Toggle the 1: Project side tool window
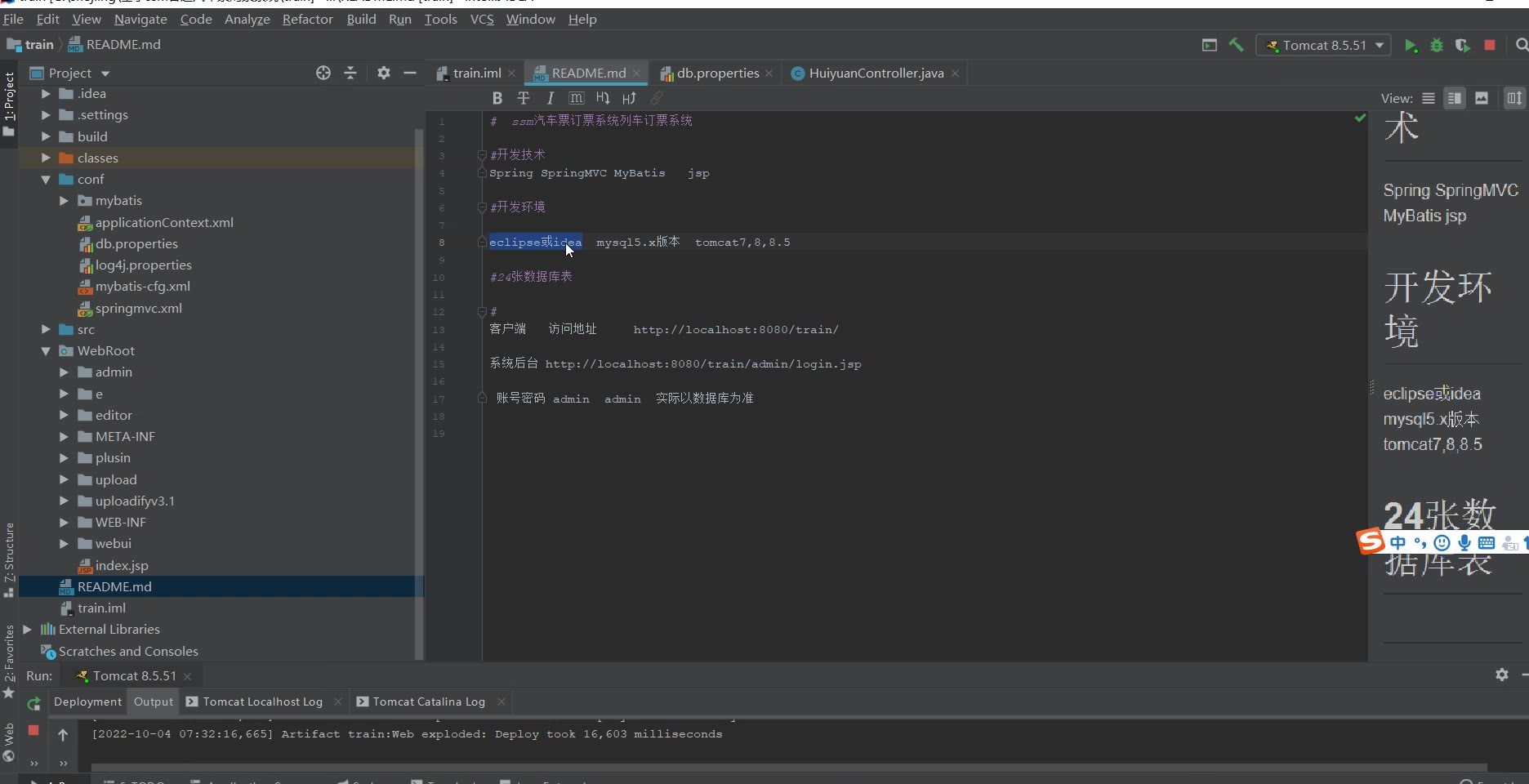Image resolution: width=1529 pixels, height=784 pixels. coord(9,104)
